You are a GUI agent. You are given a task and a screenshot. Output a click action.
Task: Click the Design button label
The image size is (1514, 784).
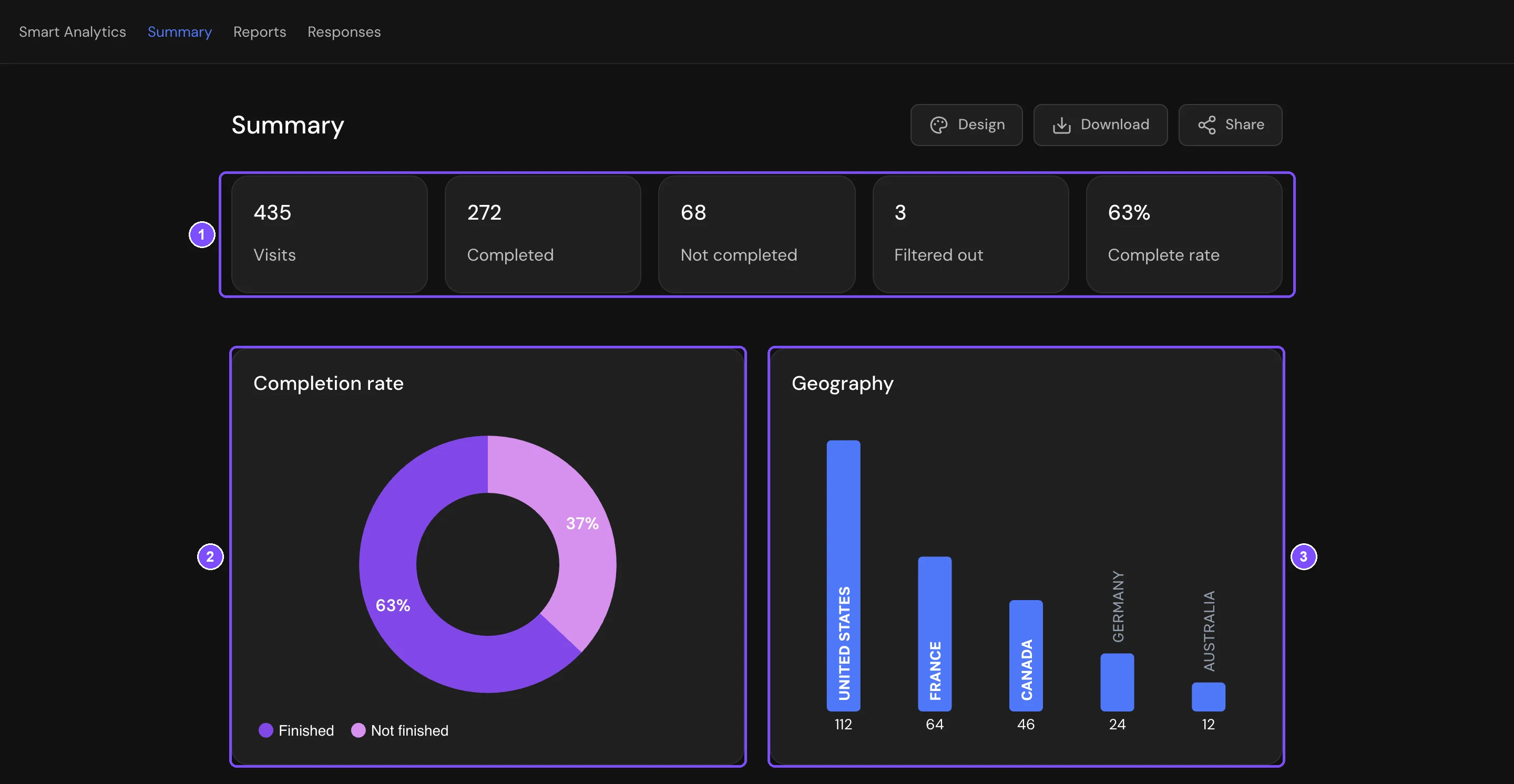coord(981,125)
